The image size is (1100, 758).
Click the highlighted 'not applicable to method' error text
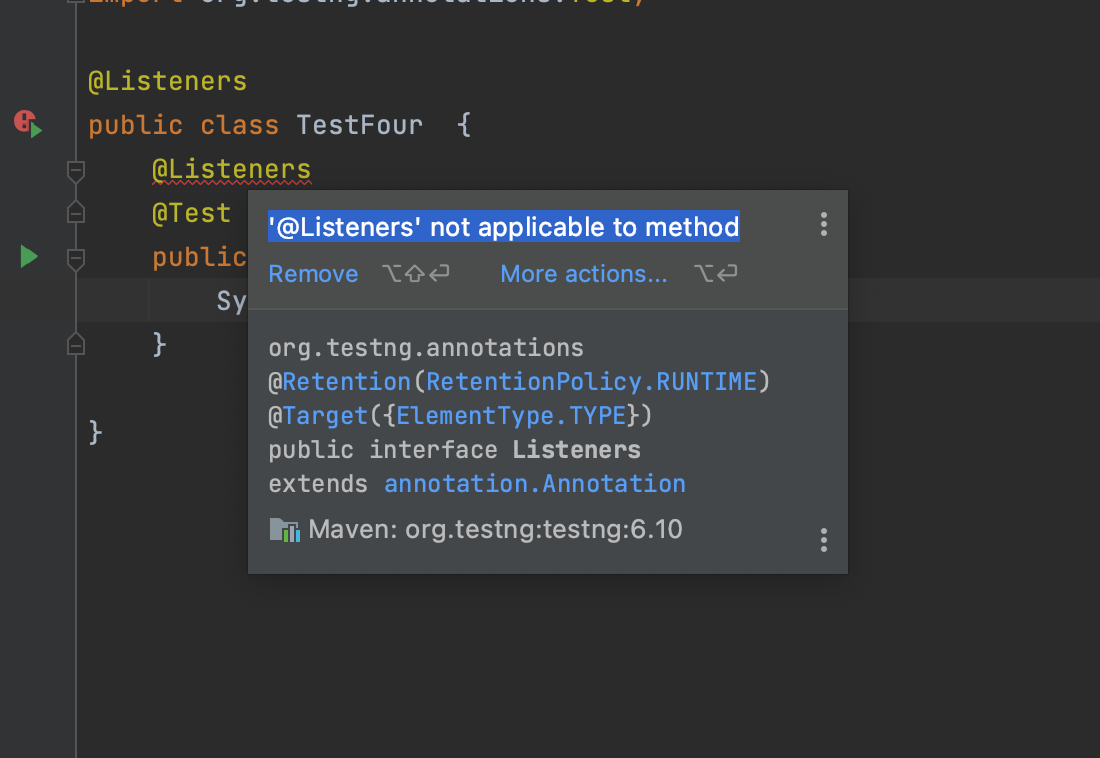tap(503, 227)
